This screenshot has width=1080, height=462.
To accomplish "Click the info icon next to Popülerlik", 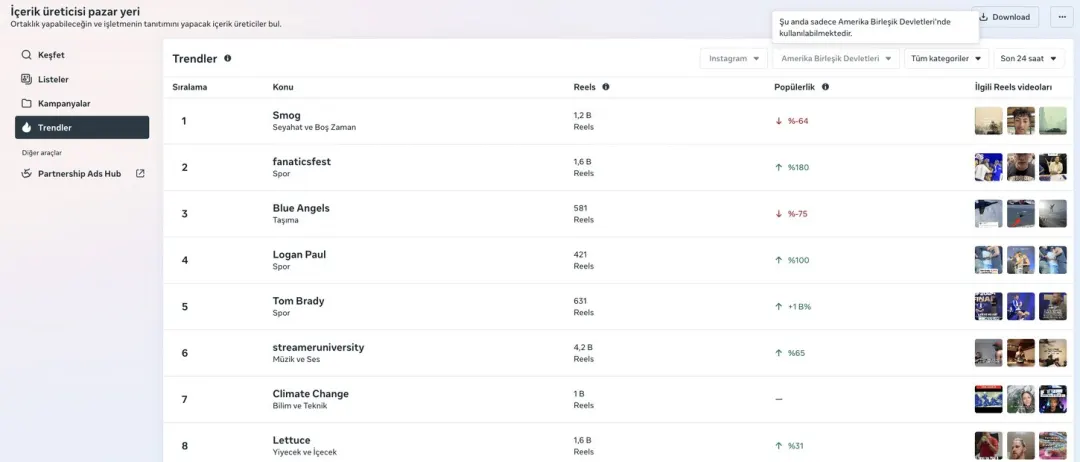I will coord(825,87).
